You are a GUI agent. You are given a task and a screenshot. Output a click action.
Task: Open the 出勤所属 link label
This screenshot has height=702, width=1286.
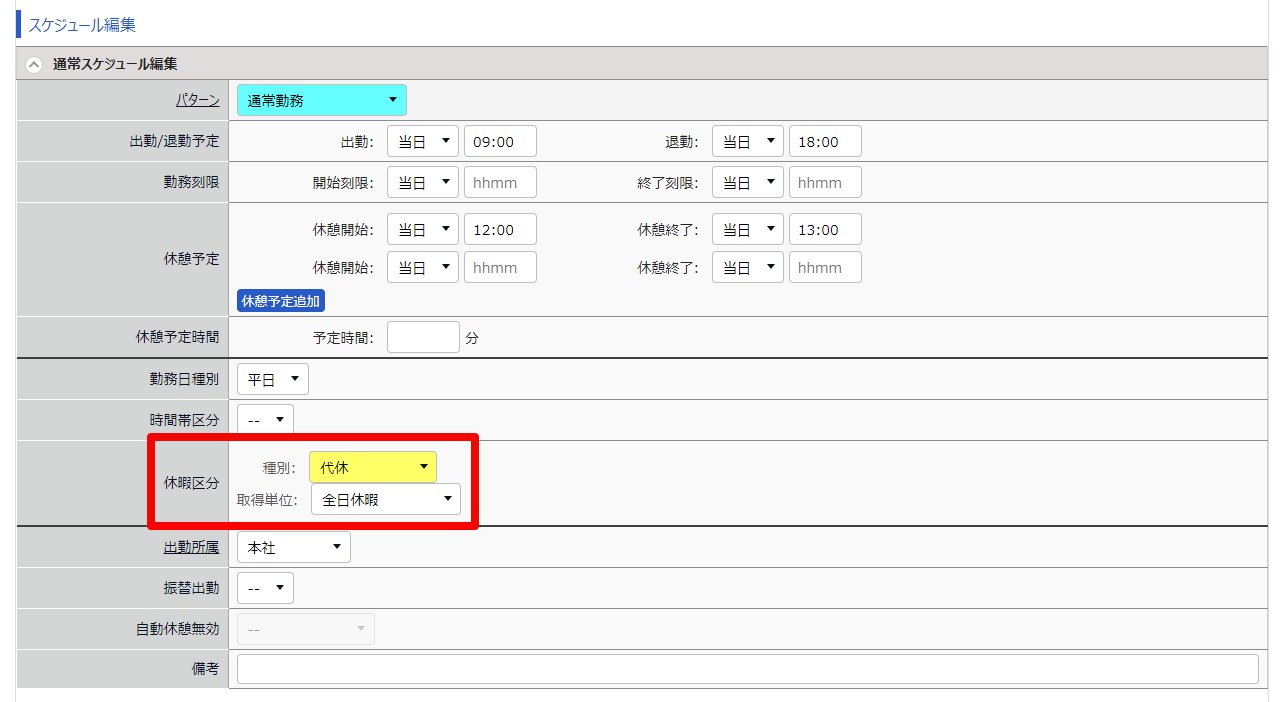click(x=191, y=547)
